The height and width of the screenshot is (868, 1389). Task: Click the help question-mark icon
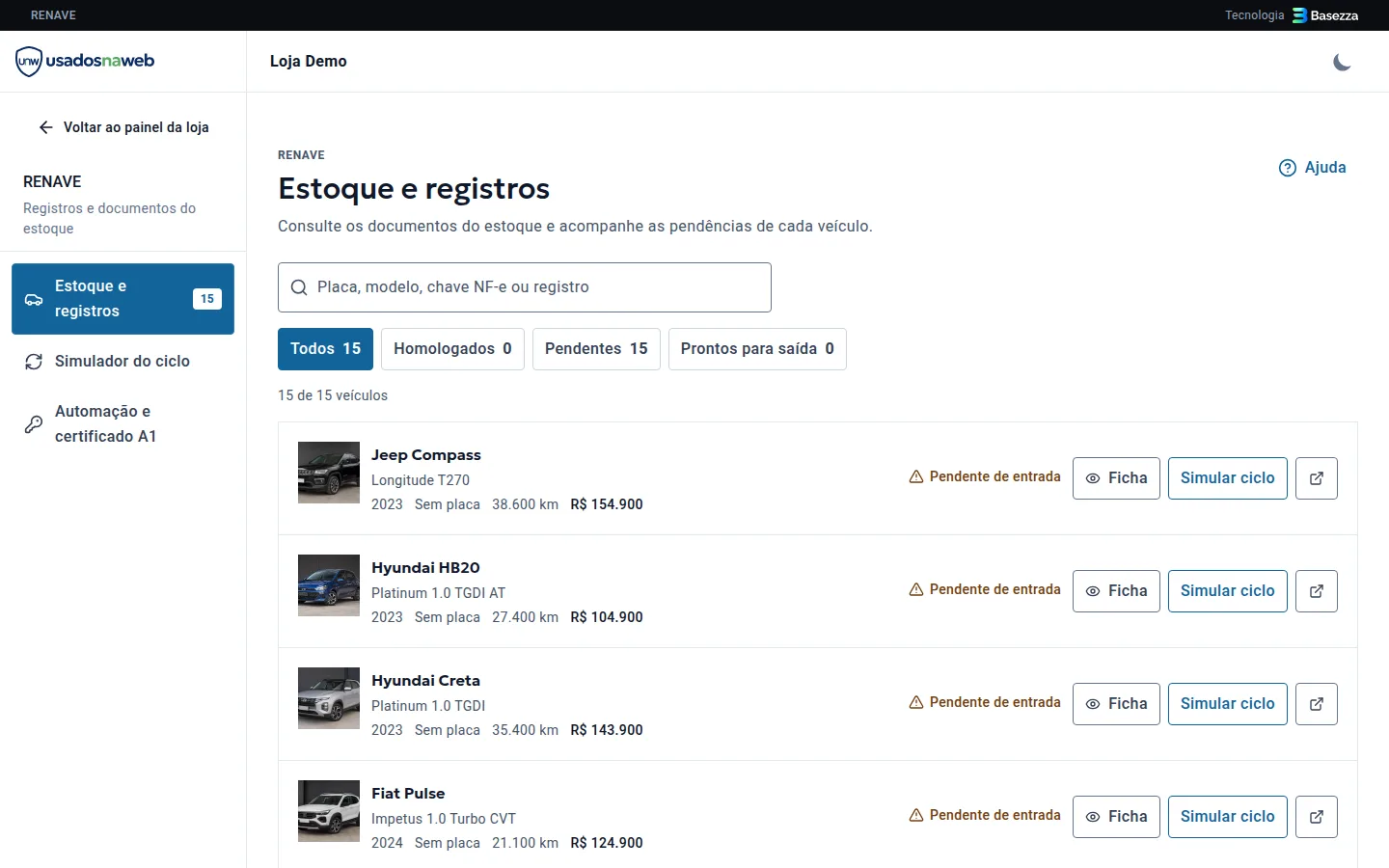[1288, 168]
